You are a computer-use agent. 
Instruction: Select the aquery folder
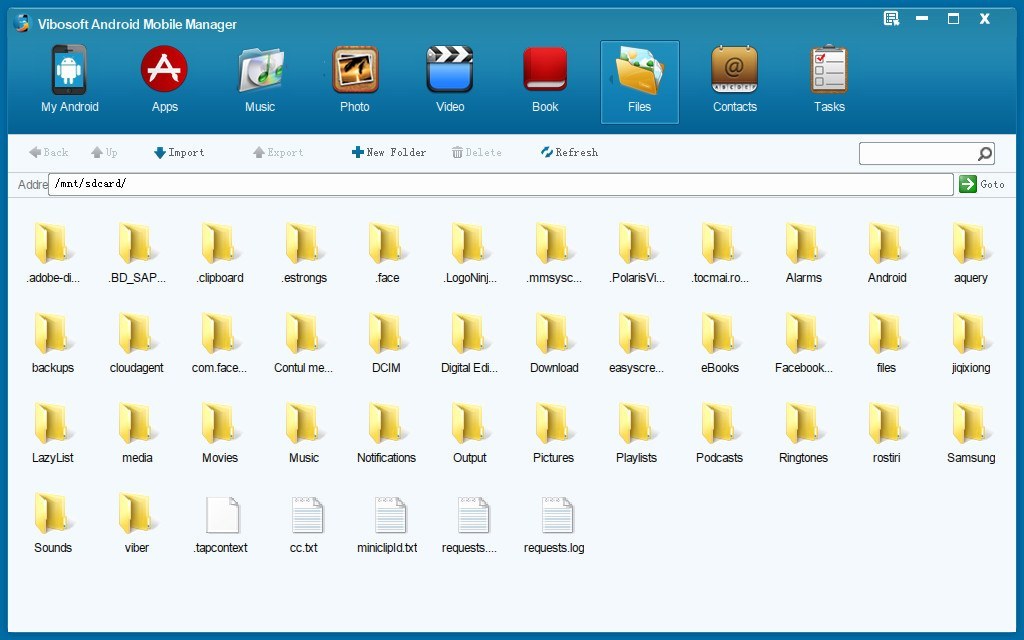[x=970, y=253]
